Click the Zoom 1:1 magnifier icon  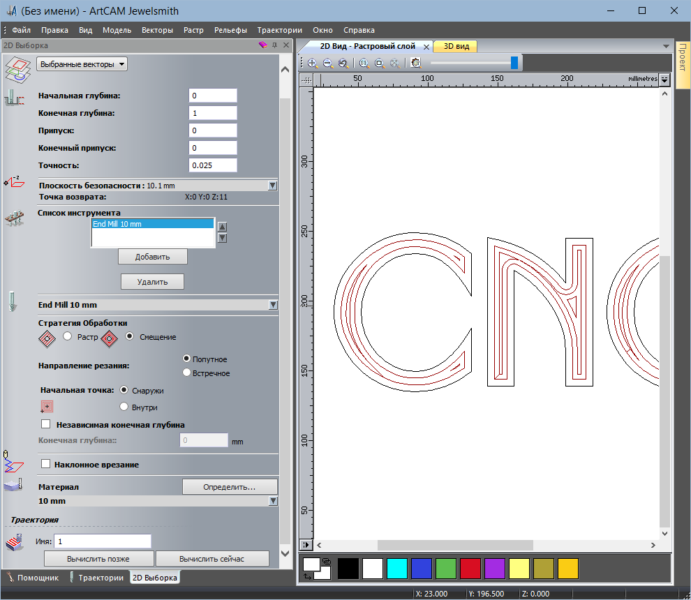pos(364,63)
